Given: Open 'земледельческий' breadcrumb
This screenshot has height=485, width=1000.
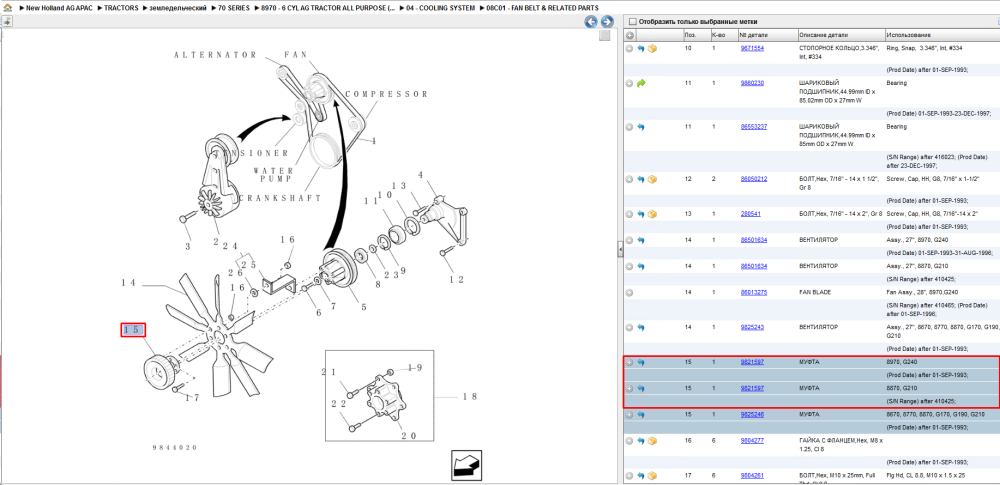Looking at the screenshot, I should pos(178,8).
